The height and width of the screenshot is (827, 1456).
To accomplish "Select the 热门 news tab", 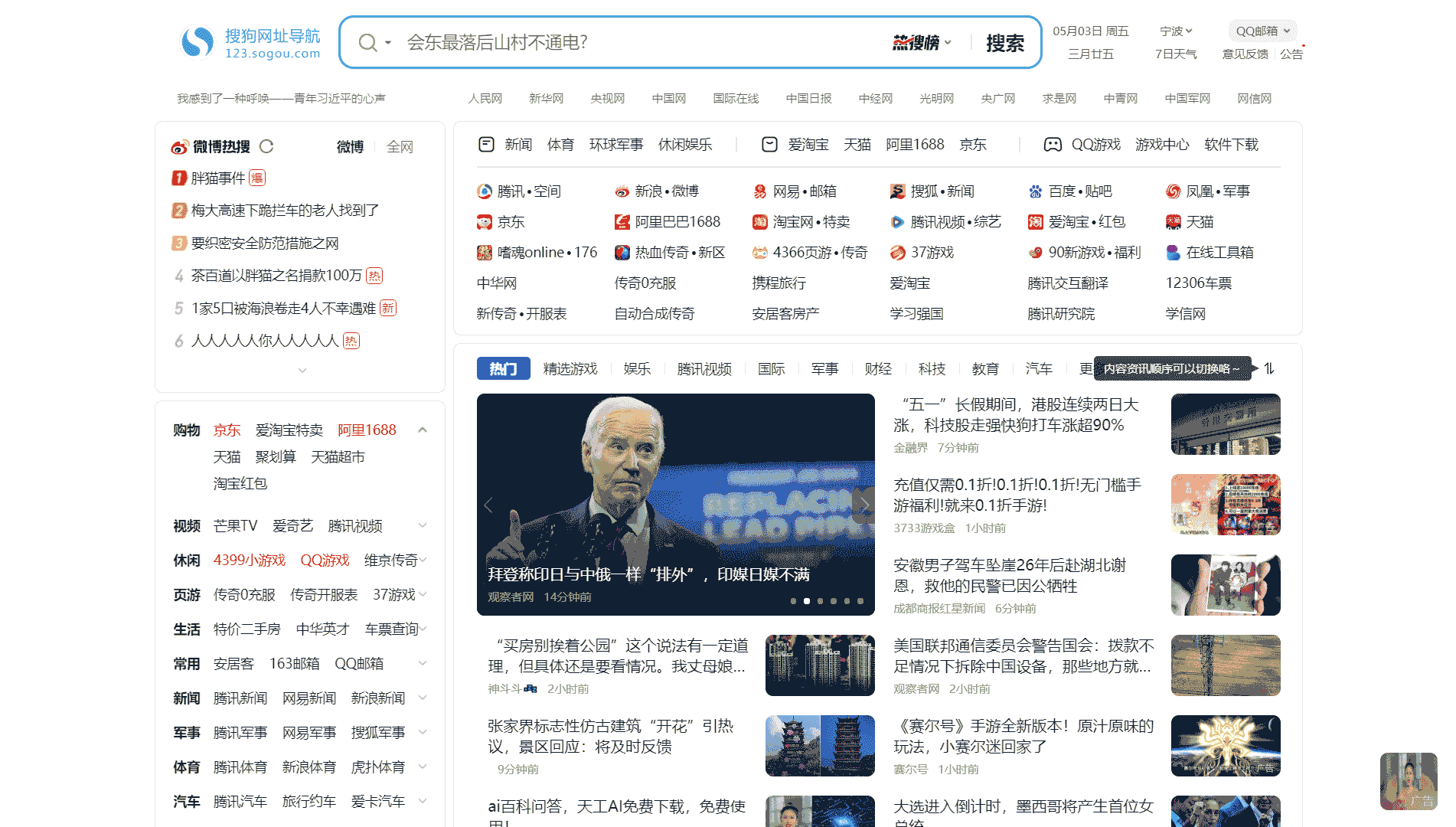I will click(504, 368).
